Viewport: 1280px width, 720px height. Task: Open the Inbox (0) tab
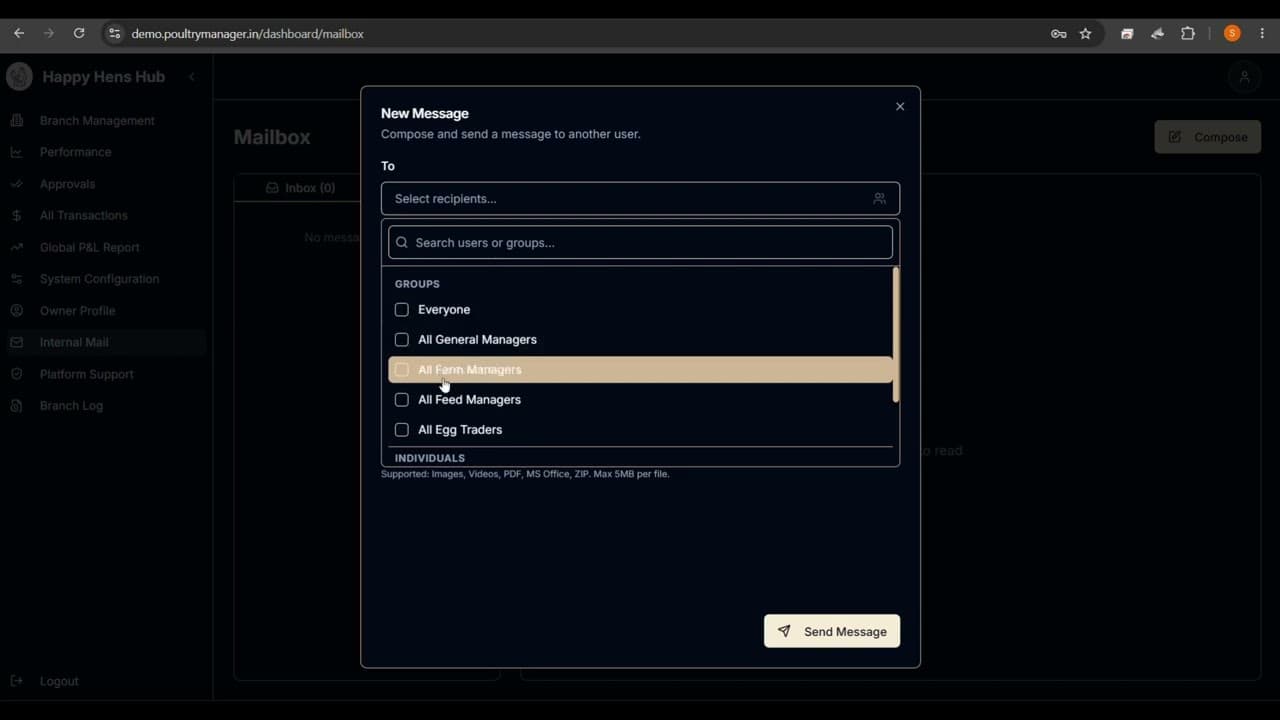coord(300,188)
